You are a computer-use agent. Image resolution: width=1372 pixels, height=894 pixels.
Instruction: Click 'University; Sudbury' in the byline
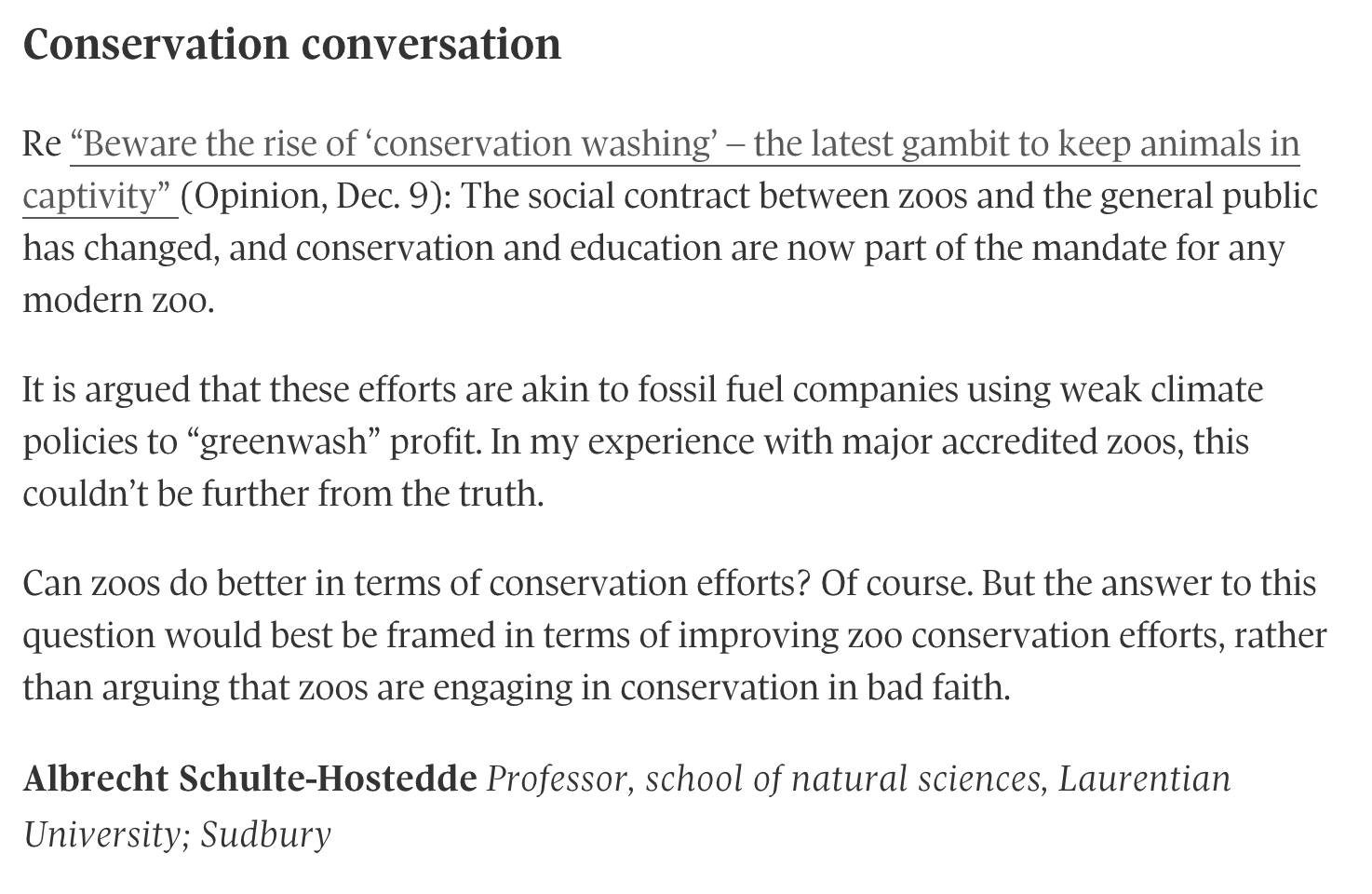177,833
